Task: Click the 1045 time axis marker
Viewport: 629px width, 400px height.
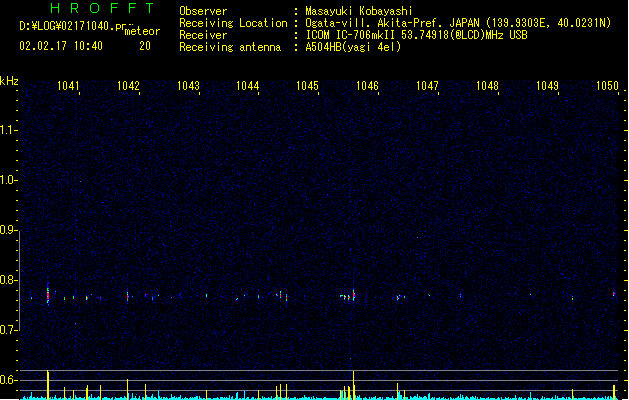Action: coord(307,86)
